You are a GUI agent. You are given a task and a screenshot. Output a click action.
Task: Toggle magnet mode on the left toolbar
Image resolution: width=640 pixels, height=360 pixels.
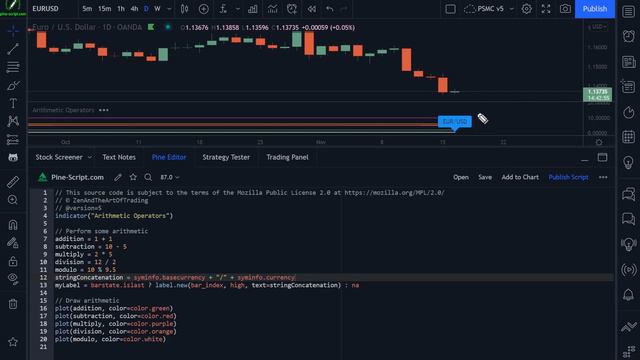(13, 225)
